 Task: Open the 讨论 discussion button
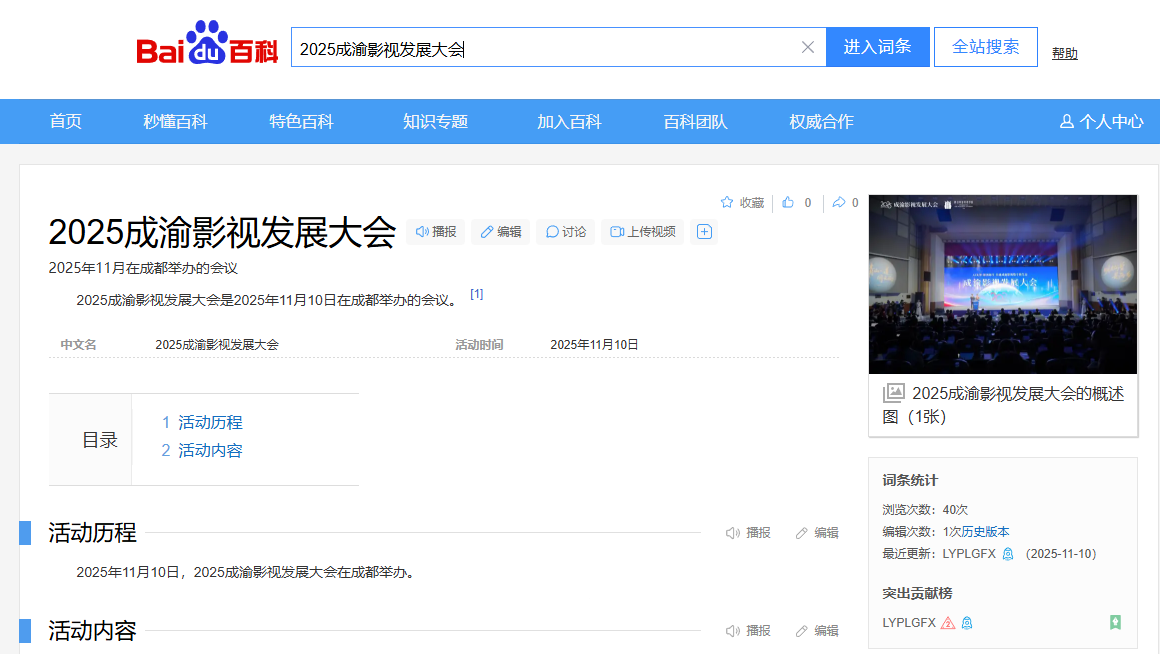click(565, 232)
